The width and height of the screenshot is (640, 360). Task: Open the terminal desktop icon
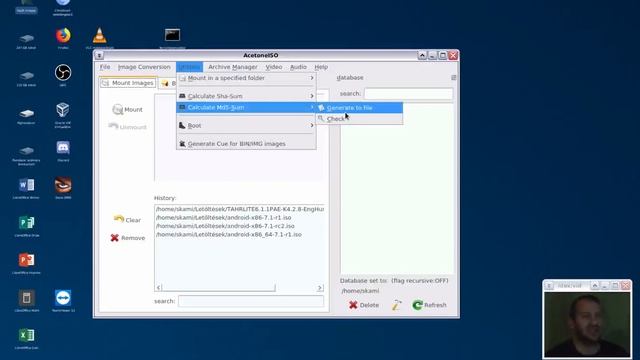pyautogui.click(x=172, y=35)
